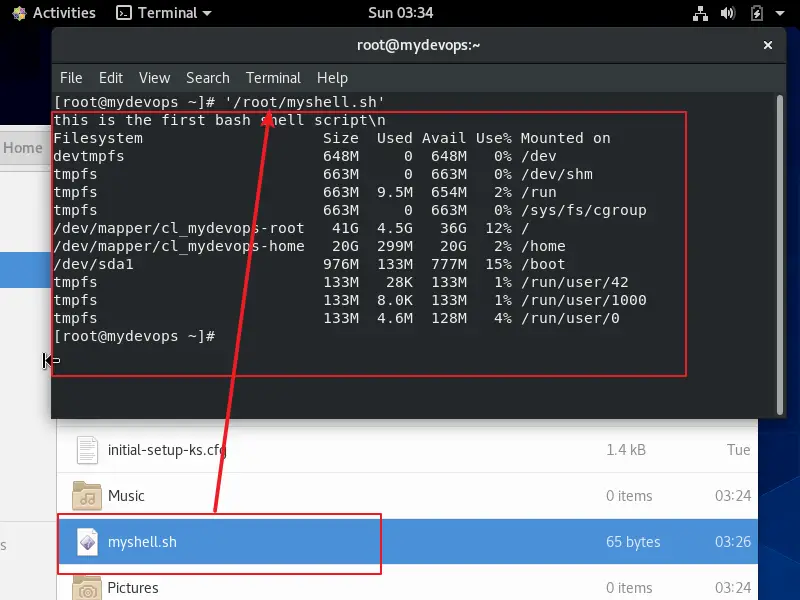The width and height of the screenshot is (800, 600).
Task: Open the View menu
Action: (x=154, y=77)
